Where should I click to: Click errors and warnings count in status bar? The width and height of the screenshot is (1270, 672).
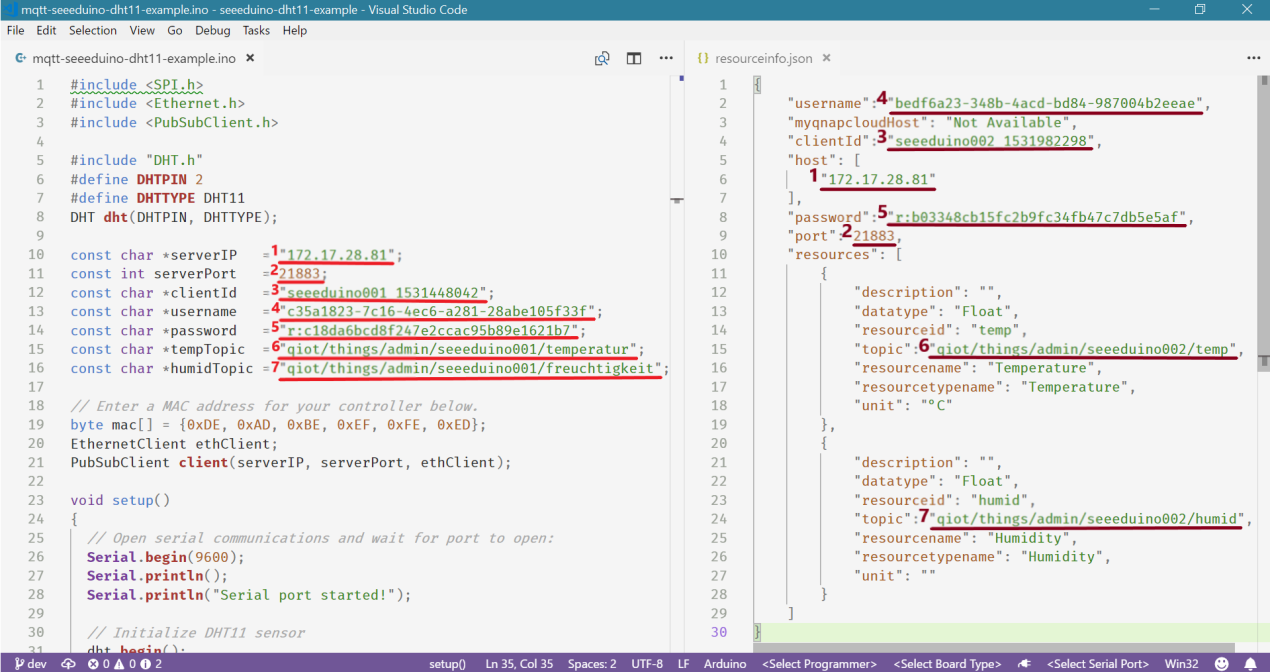coord(124,663)
